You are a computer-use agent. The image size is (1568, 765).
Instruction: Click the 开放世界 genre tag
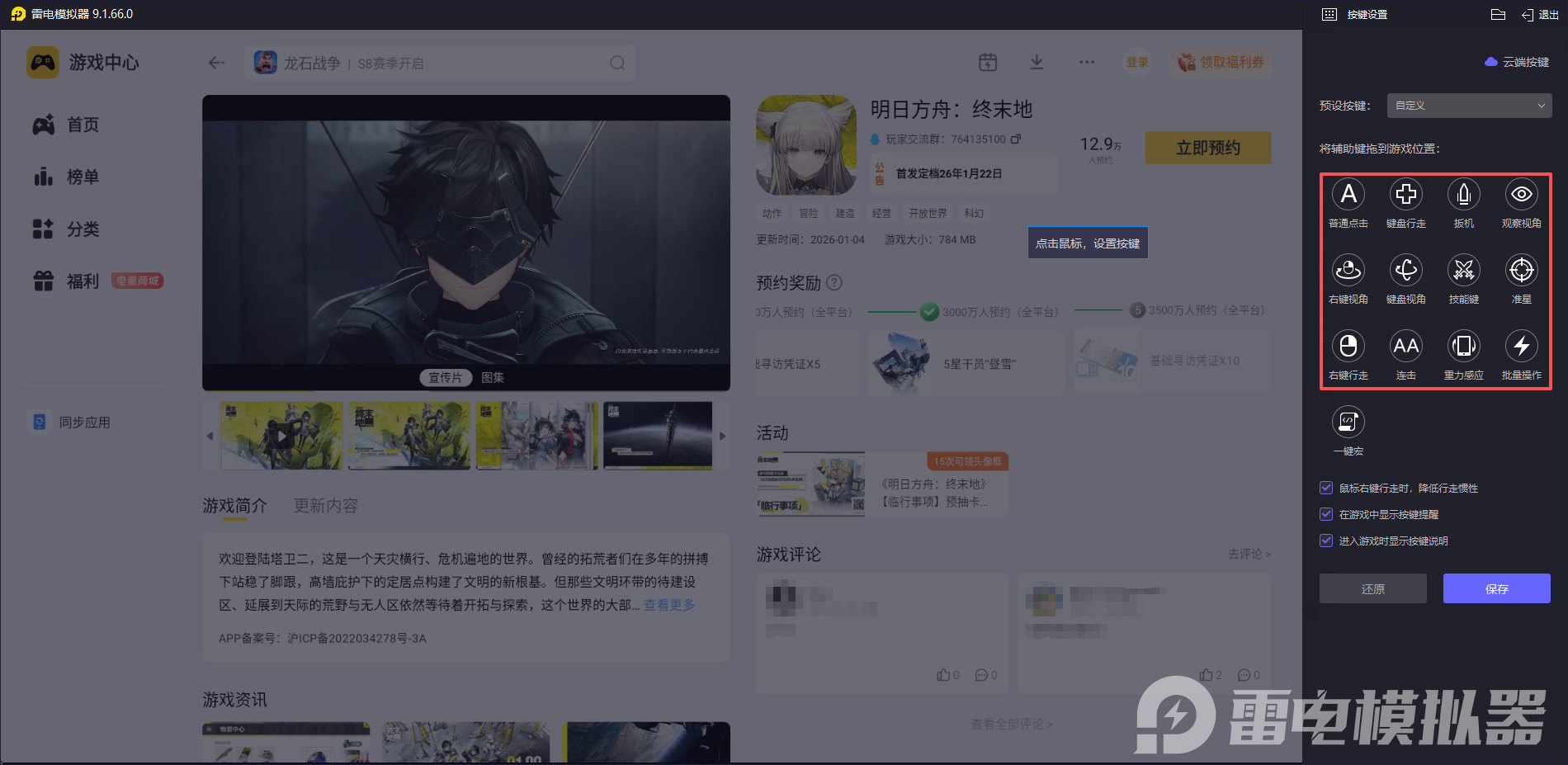(928, 213)
